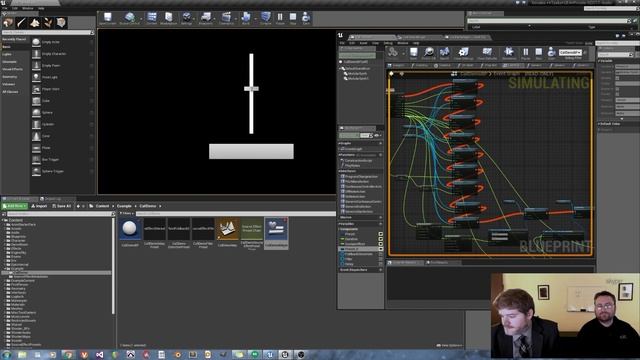Image resolution: width=640 pixels, height=360 pixels.
Task: Pause simulation in main toolbar
Action: coord(280,18)
